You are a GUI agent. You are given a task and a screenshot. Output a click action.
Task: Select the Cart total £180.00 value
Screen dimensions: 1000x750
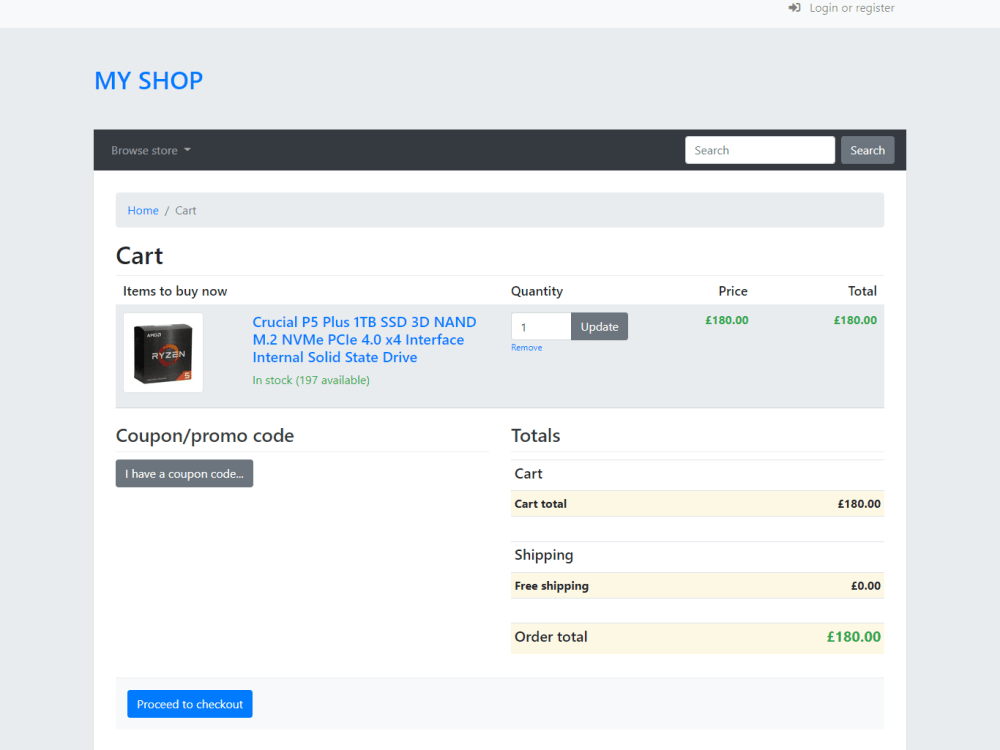(x=859, y=504)
